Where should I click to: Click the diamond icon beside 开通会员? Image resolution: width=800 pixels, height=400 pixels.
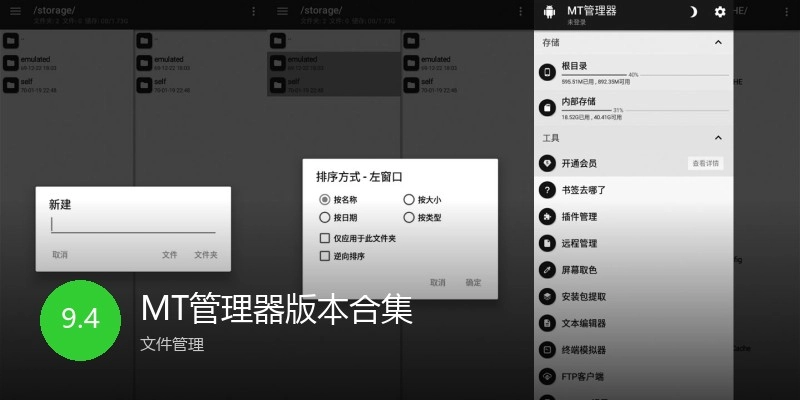547,163
